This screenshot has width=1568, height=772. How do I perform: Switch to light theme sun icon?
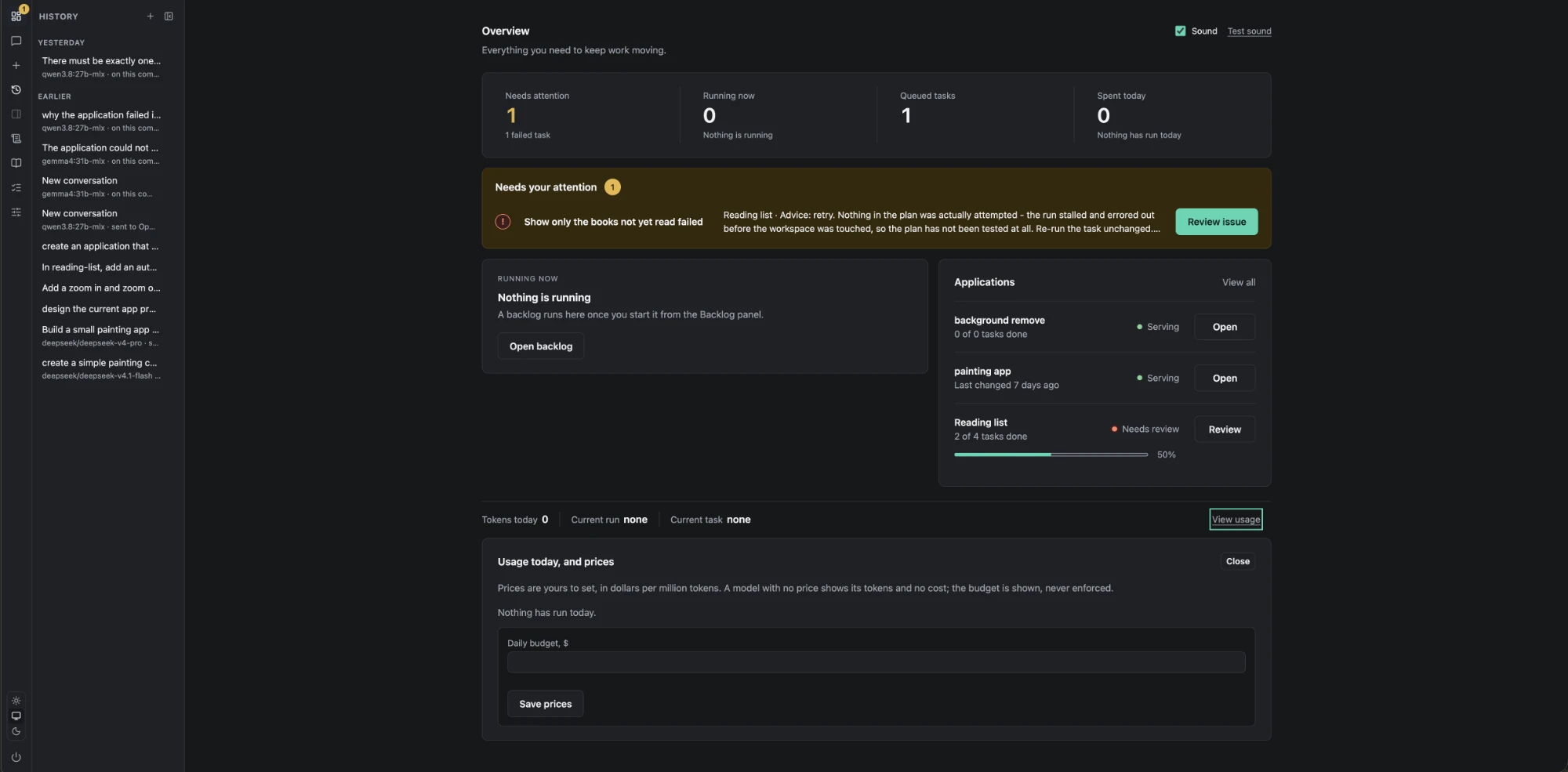(16, 701)
